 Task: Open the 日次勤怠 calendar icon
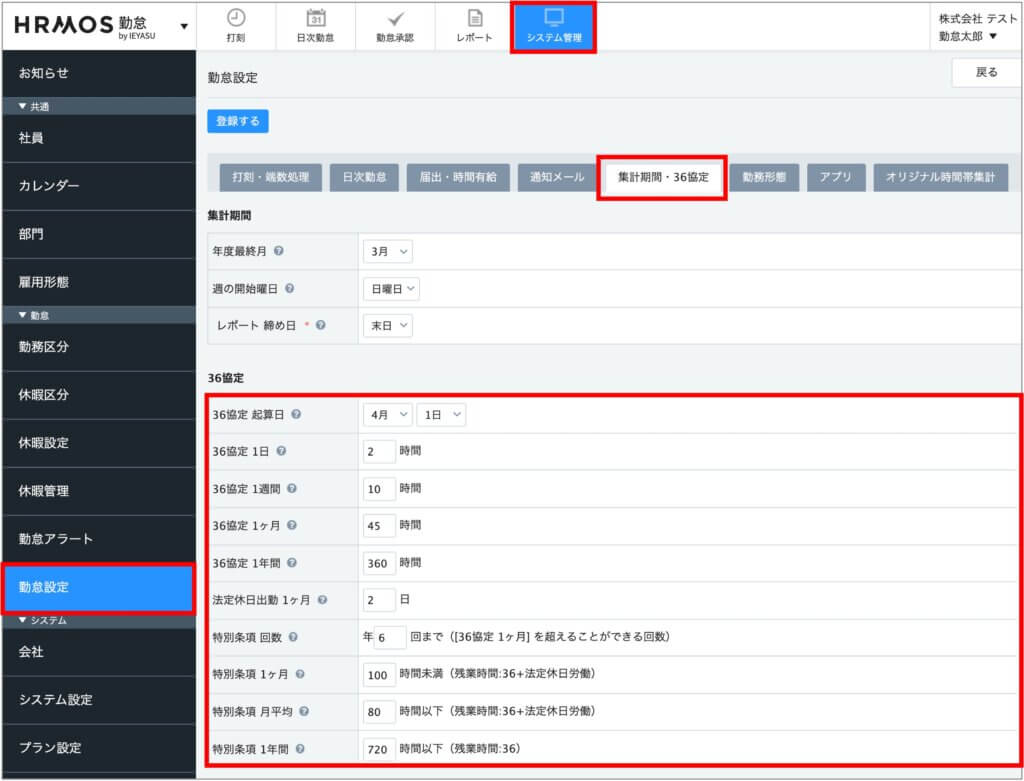pos(315,18)
